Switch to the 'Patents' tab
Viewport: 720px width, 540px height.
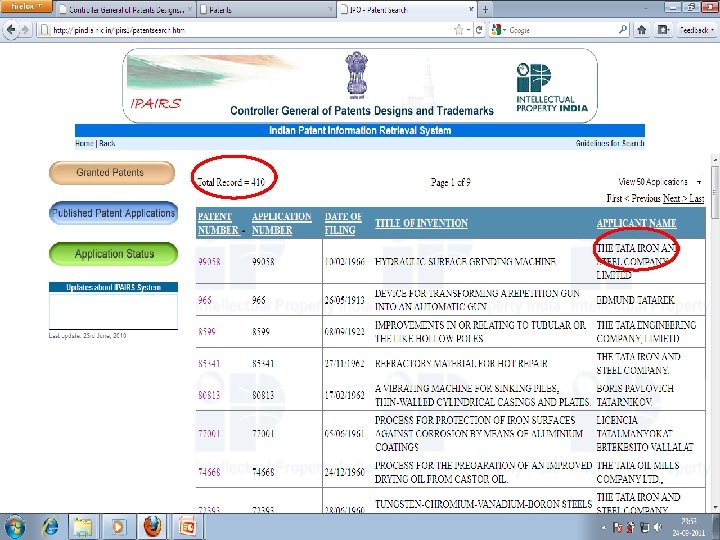[266, 10]
